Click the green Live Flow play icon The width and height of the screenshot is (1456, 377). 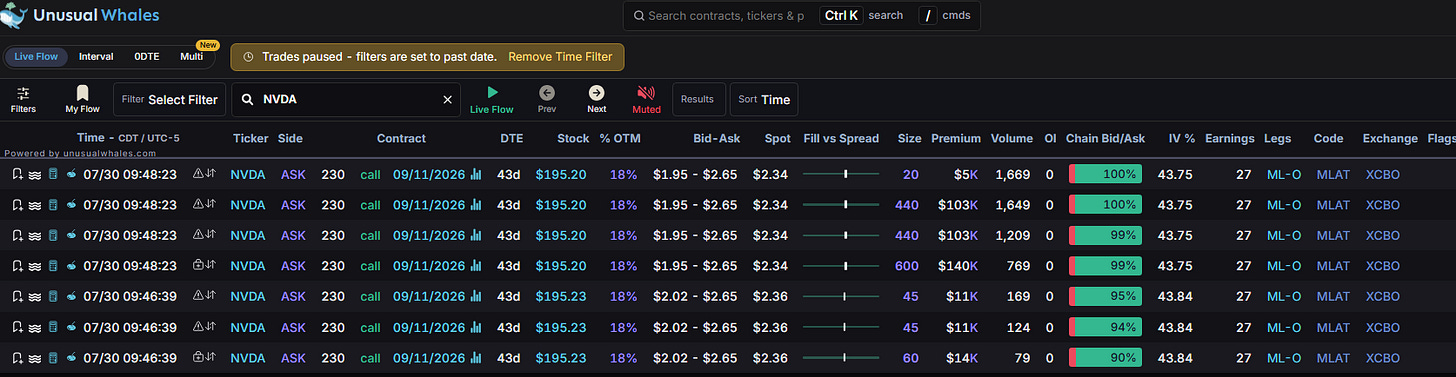pos(491,92)
